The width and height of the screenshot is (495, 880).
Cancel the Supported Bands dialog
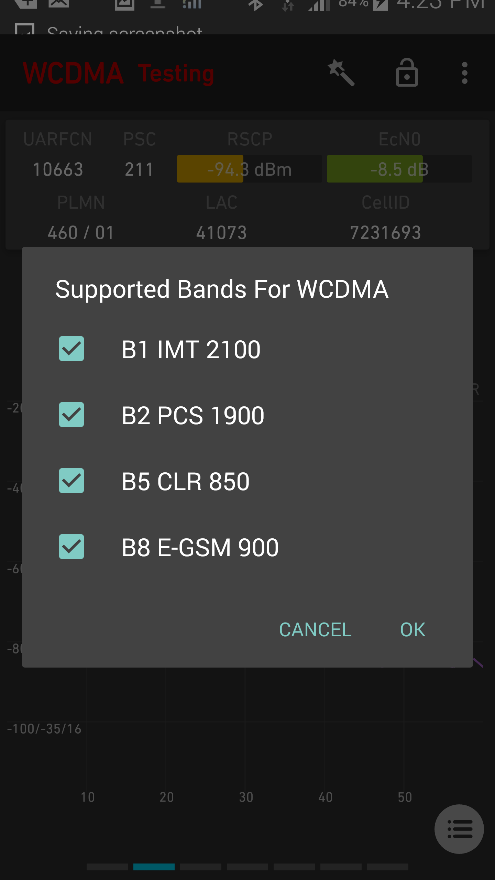(x=315, y=629)
